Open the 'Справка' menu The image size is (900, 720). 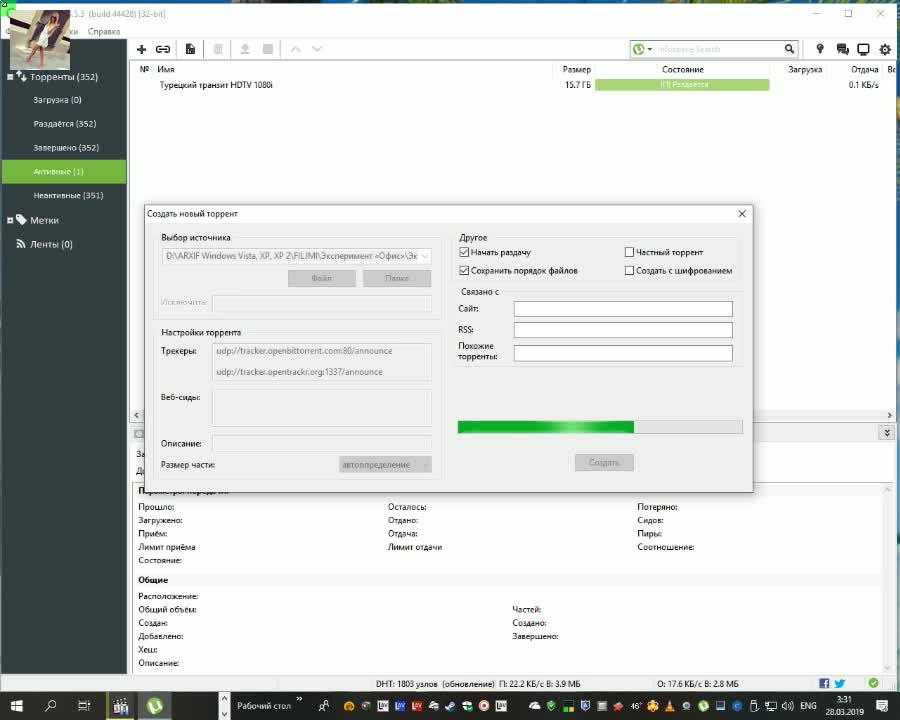pyautogui.click(x=104, y=31)
